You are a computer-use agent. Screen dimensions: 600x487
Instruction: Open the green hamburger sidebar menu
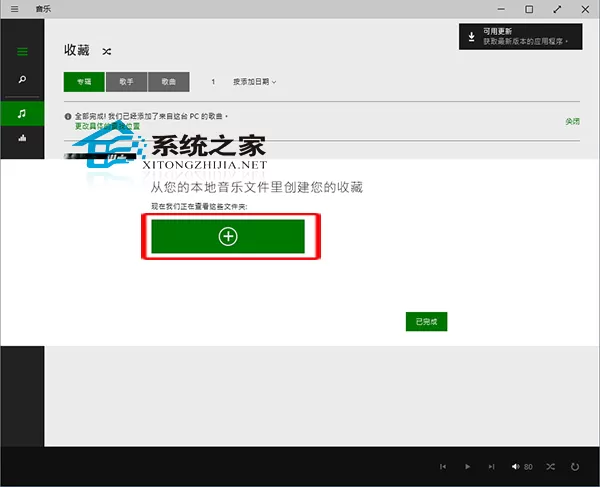22,52
